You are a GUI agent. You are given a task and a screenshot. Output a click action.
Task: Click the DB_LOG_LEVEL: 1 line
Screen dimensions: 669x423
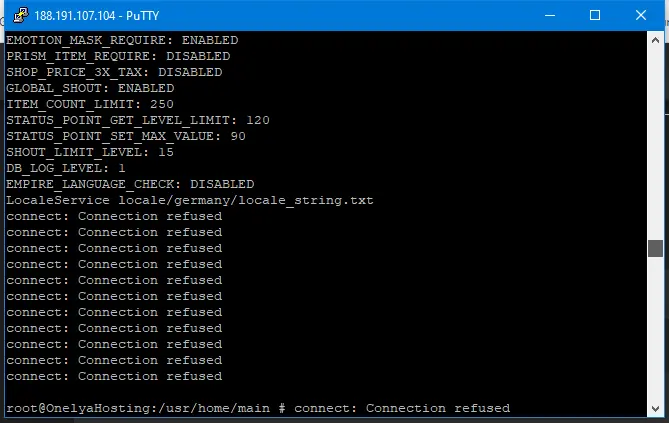tap(66, 168)
